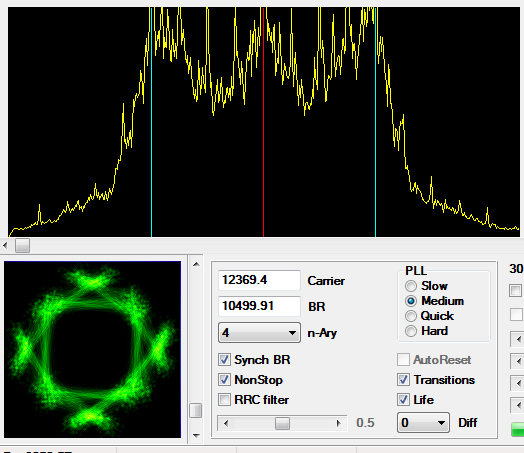Click the constellation scrollbar up arrow
The width and height of the screenshot is (524, 453).
click(x=196, y=264)
